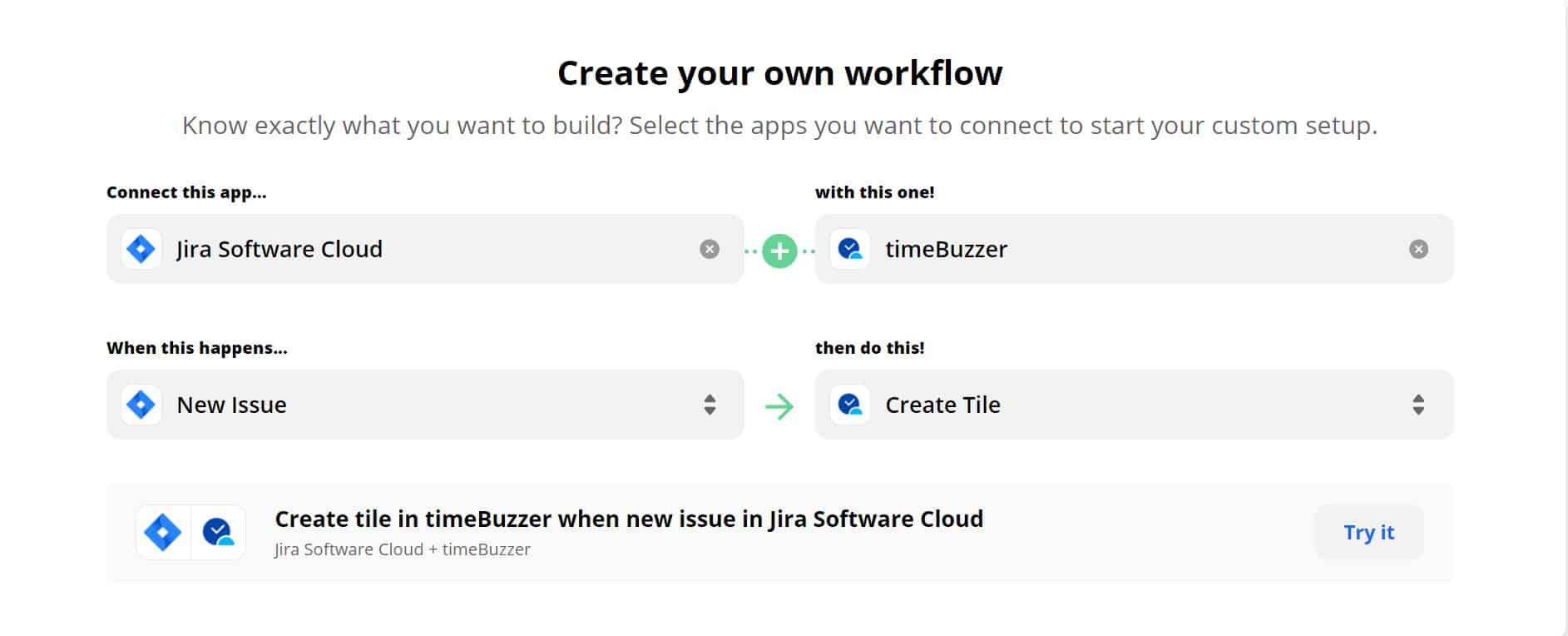
Task: Open the Create Tile action dropdown arrows
Action: point(1418,405)
